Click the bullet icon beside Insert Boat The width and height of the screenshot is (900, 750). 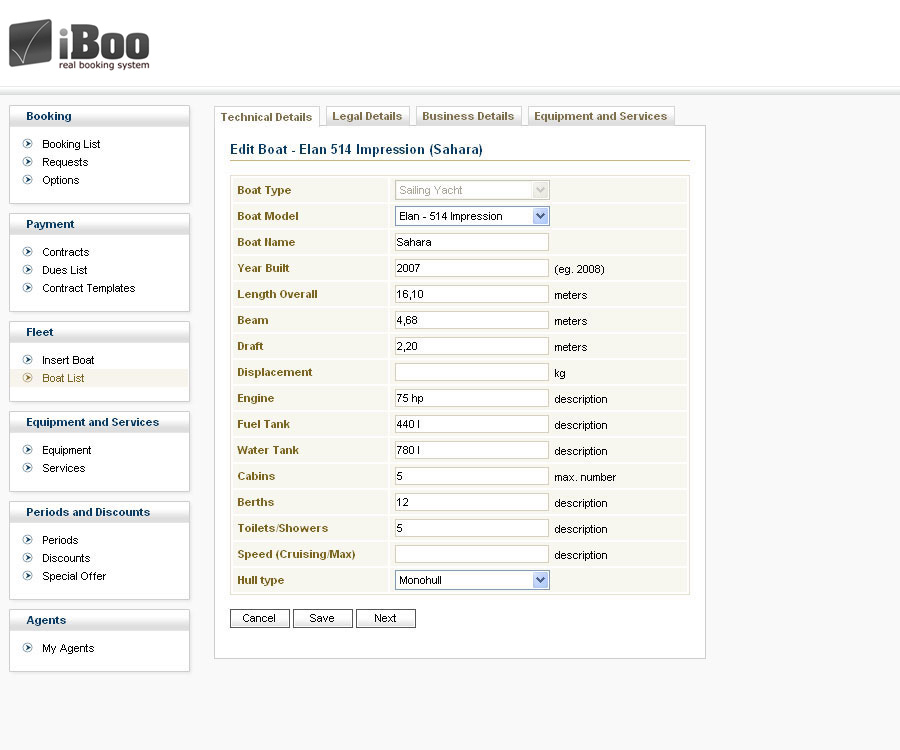[x=28, y=360]
